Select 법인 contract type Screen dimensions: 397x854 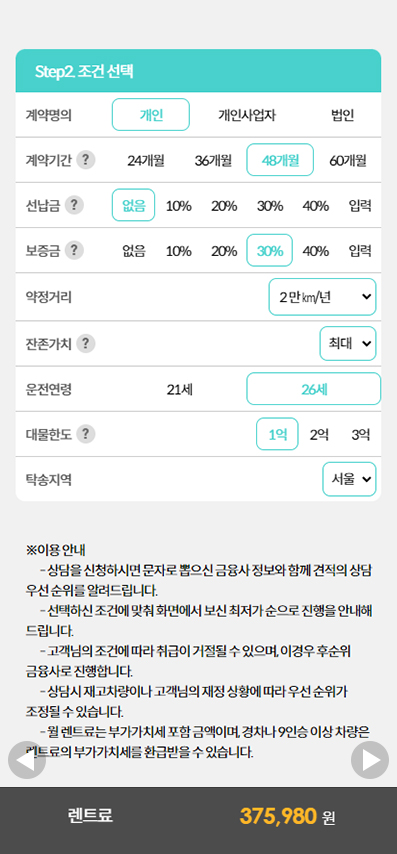click(x=343, y=115)
